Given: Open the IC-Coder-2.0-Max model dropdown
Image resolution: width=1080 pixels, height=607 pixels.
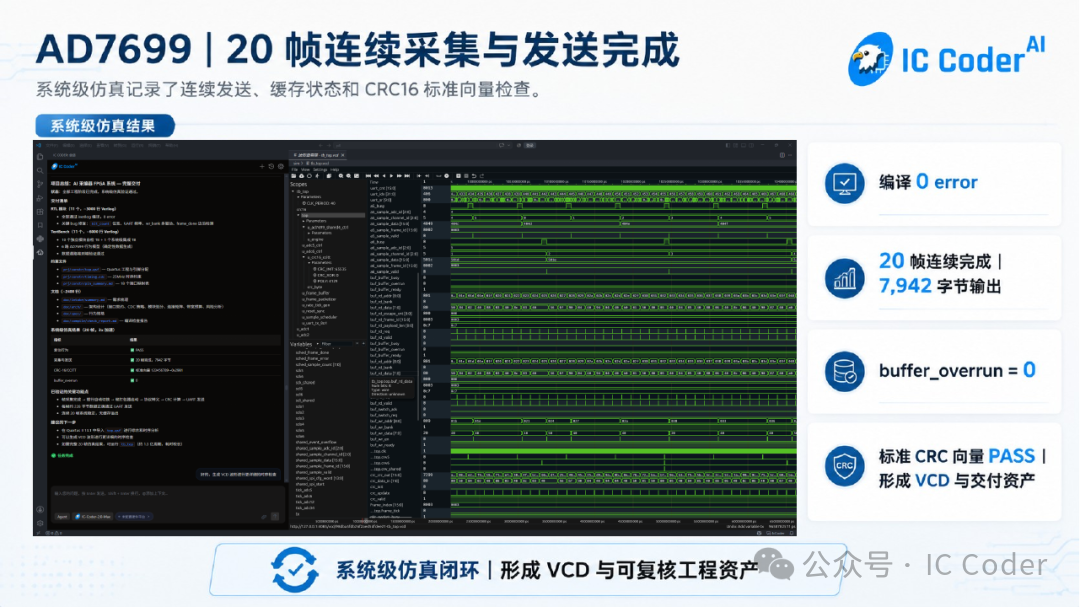Looking at the screenshot, I should pos(93,517).
